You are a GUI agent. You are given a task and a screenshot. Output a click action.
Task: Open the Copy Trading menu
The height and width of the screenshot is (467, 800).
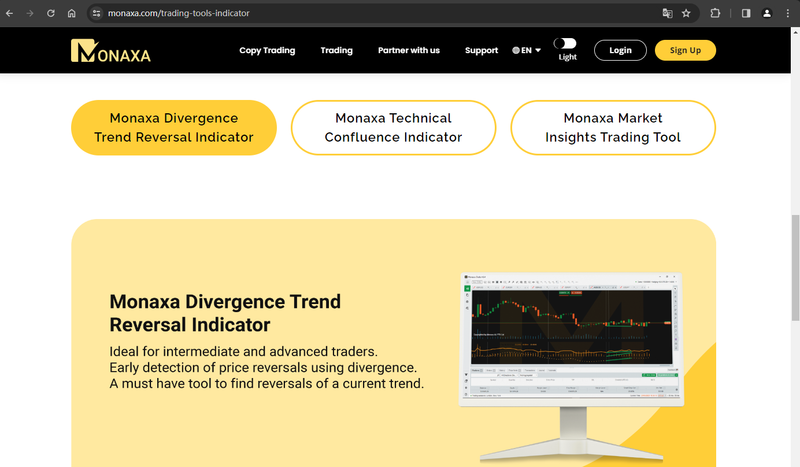(x=267, y=50)
